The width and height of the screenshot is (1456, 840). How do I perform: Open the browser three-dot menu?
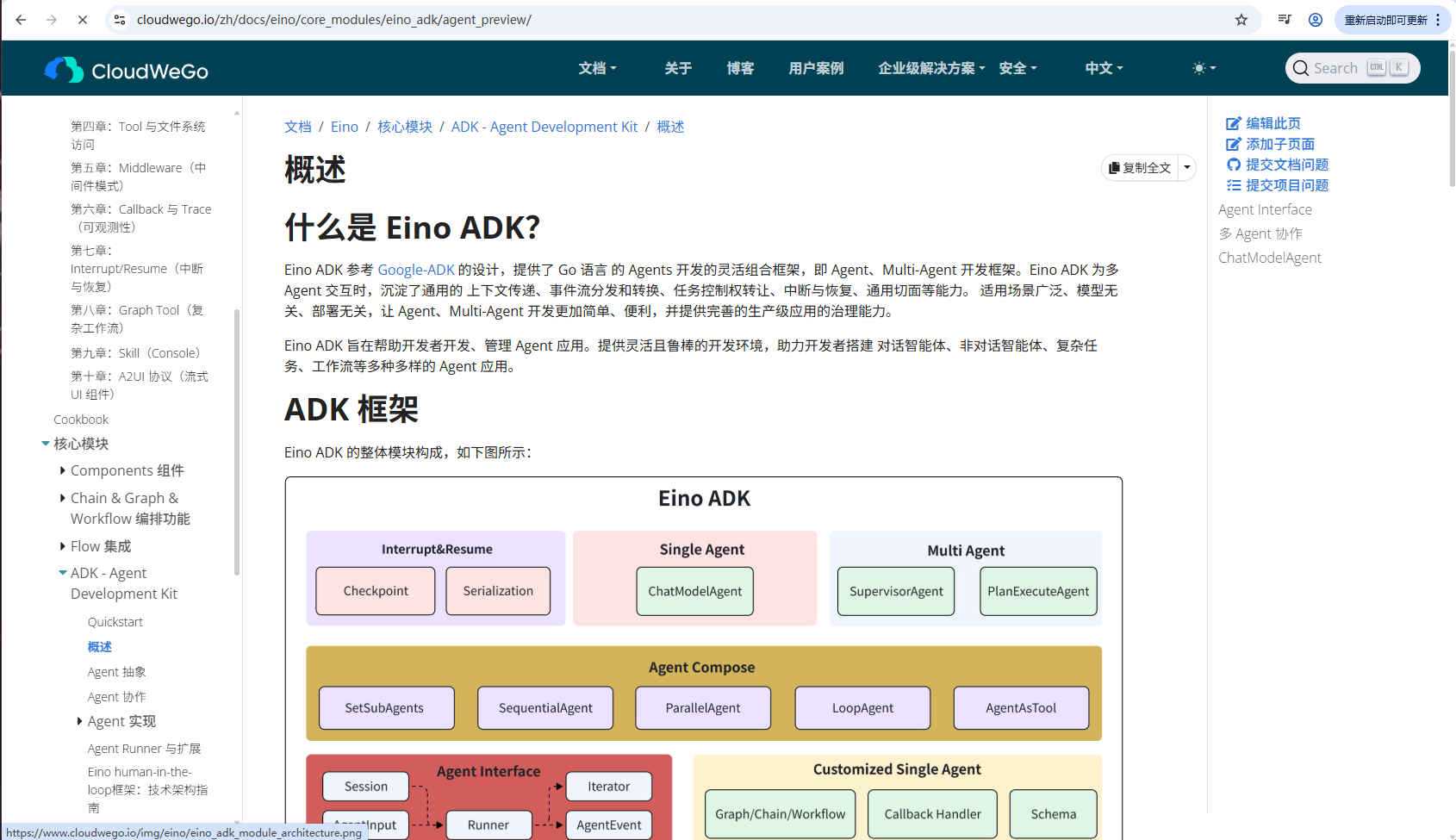coord(1438,20)
